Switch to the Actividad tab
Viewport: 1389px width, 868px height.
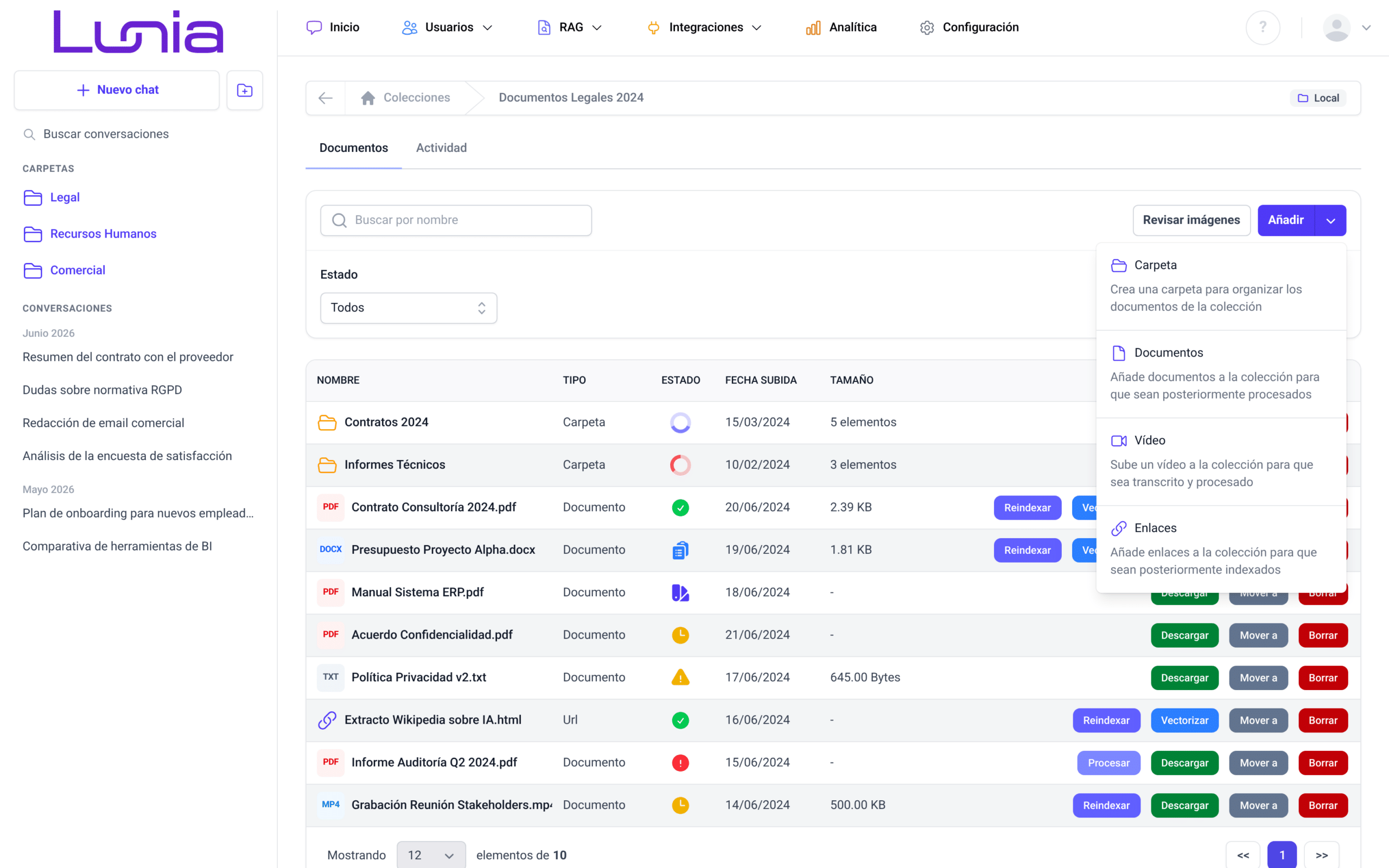[x=441, y=148]
